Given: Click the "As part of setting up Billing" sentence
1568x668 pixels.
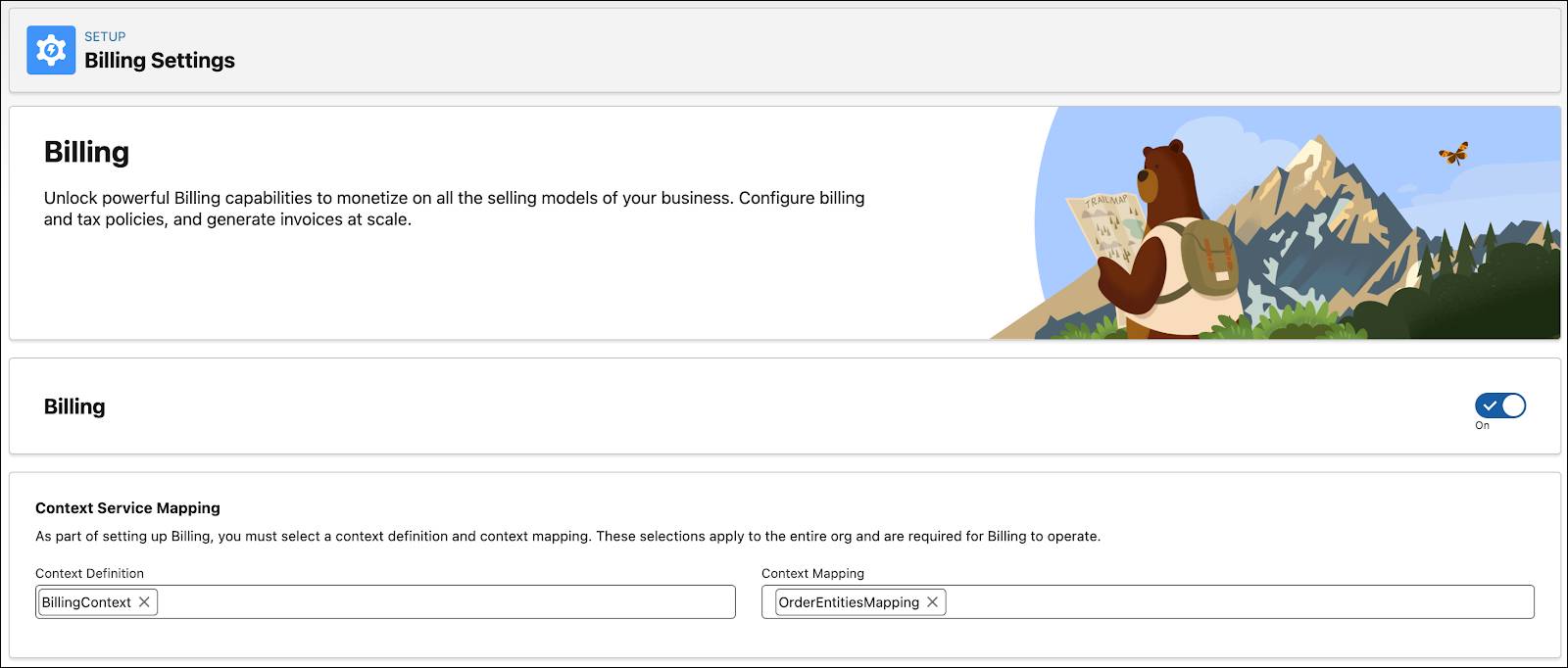Looking at the screenshot, I should point(567,537).
